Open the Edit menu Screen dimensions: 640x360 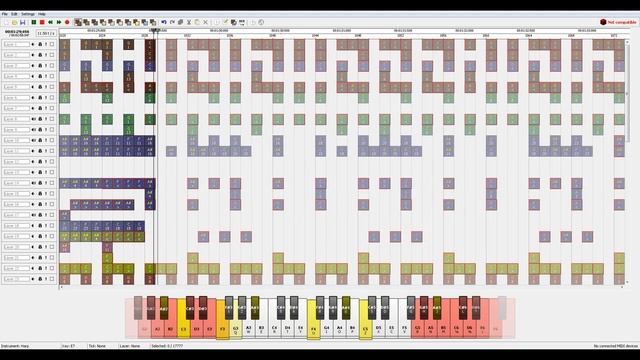pyautogui.click(x=14, y=14)
